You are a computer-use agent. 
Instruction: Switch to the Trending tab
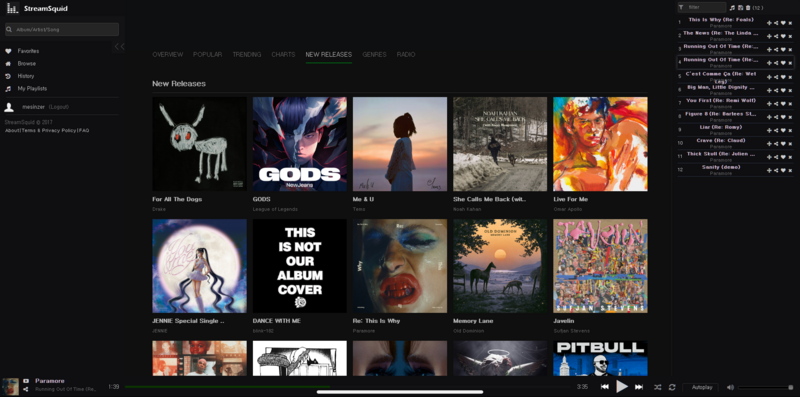pos(247,55)
